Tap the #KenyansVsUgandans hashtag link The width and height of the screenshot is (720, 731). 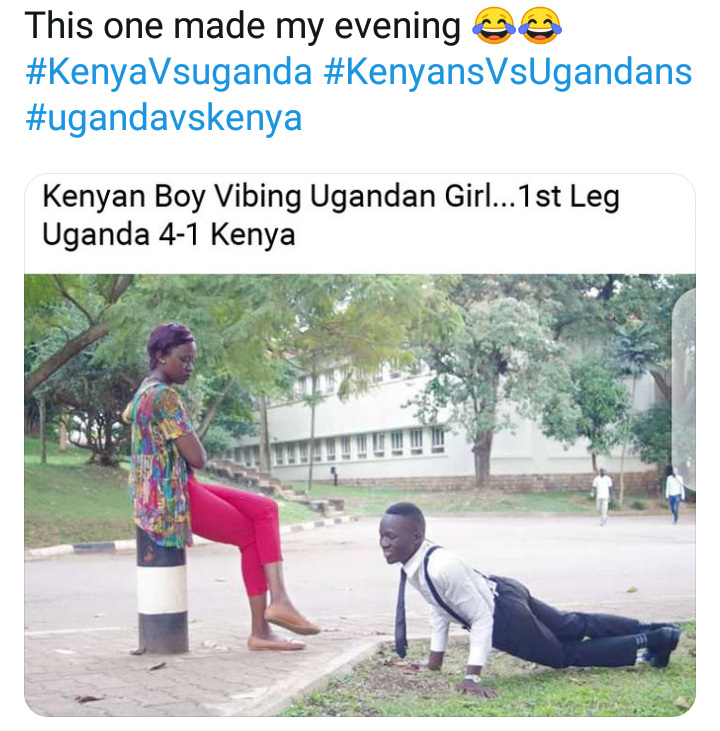coord(508,73)
